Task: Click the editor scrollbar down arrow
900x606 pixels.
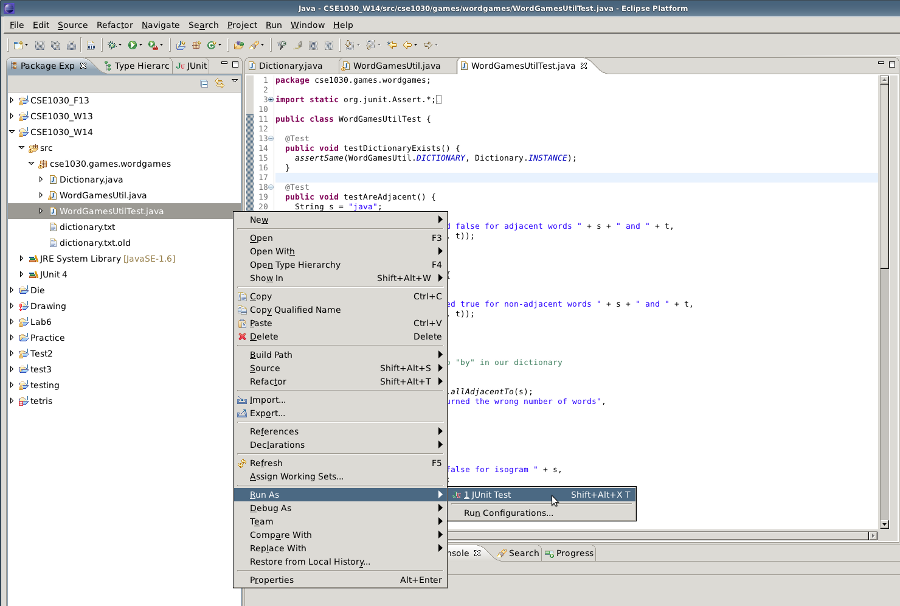Action: [885, 525]
